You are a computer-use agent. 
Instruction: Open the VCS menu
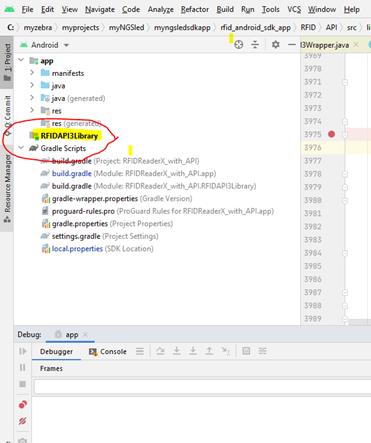[294, 9]
